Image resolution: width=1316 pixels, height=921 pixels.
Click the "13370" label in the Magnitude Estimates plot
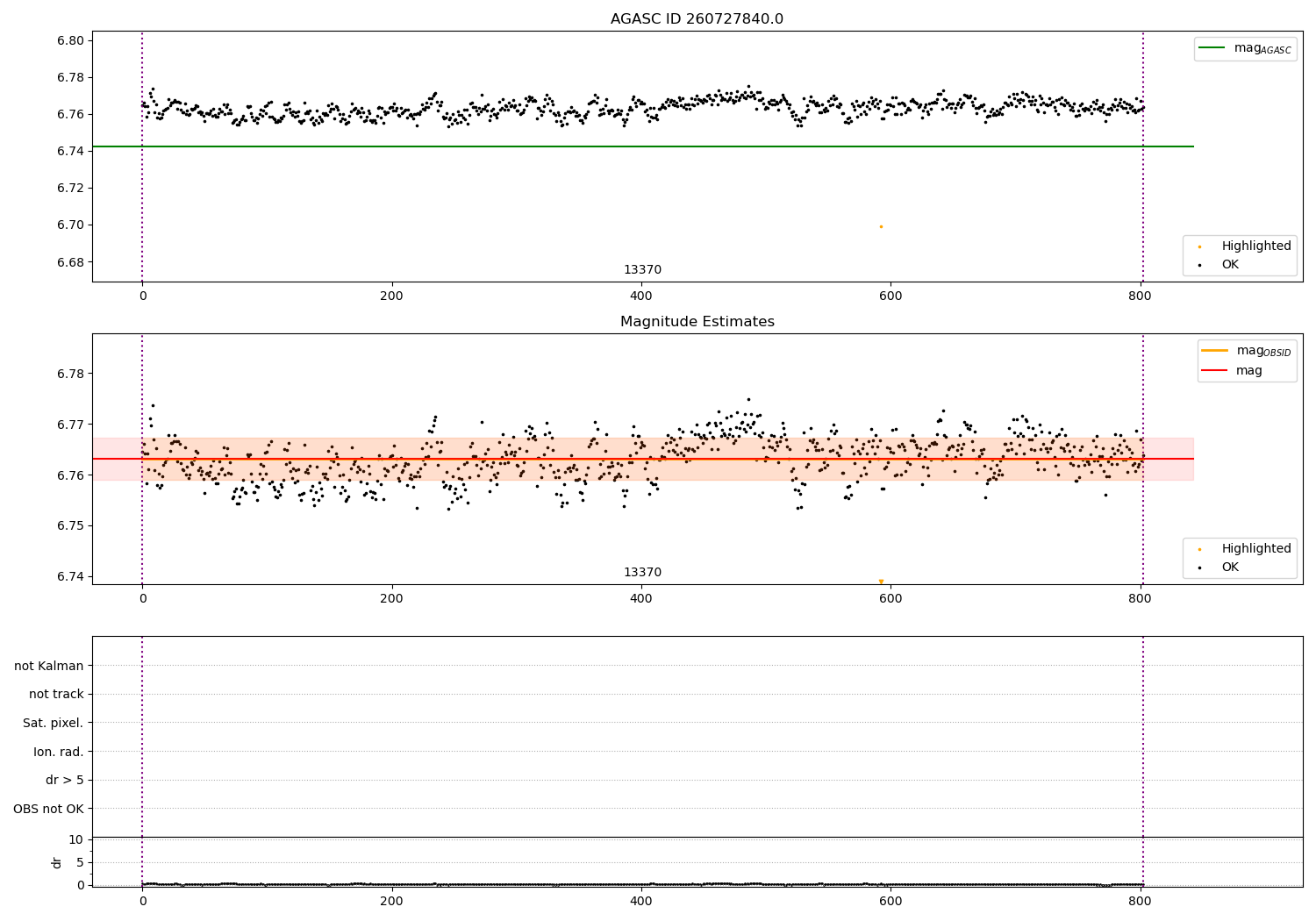(x=642, y=573)
